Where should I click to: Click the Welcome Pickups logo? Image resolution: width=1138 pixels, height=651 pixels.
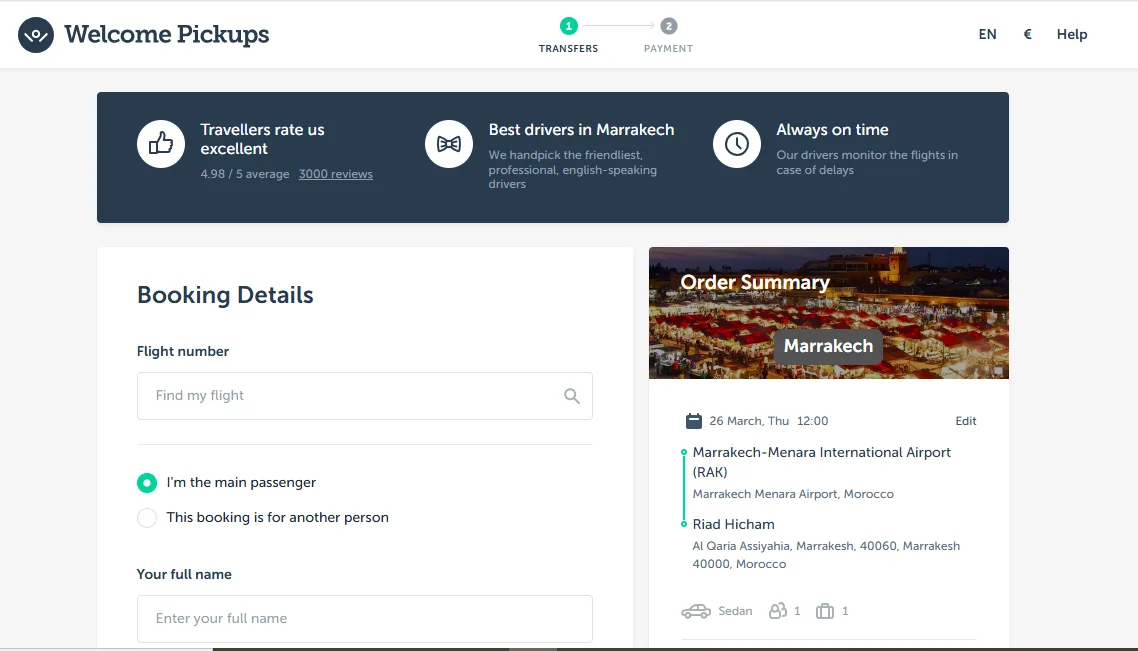[143, 34]
